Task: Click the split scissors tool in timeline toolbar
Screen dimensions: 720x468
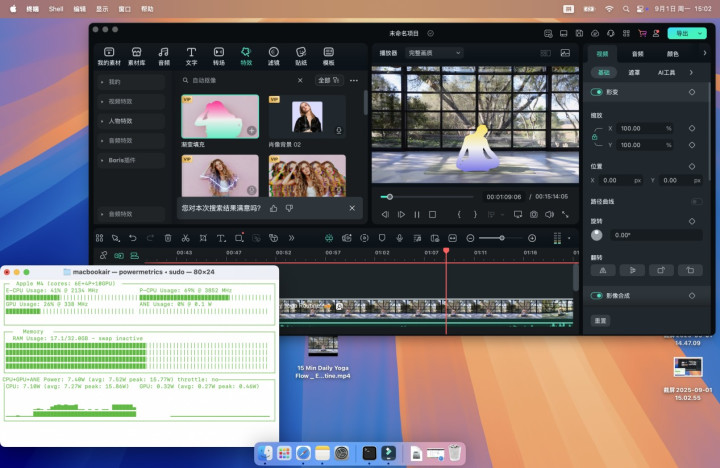Action: (185, 238)
